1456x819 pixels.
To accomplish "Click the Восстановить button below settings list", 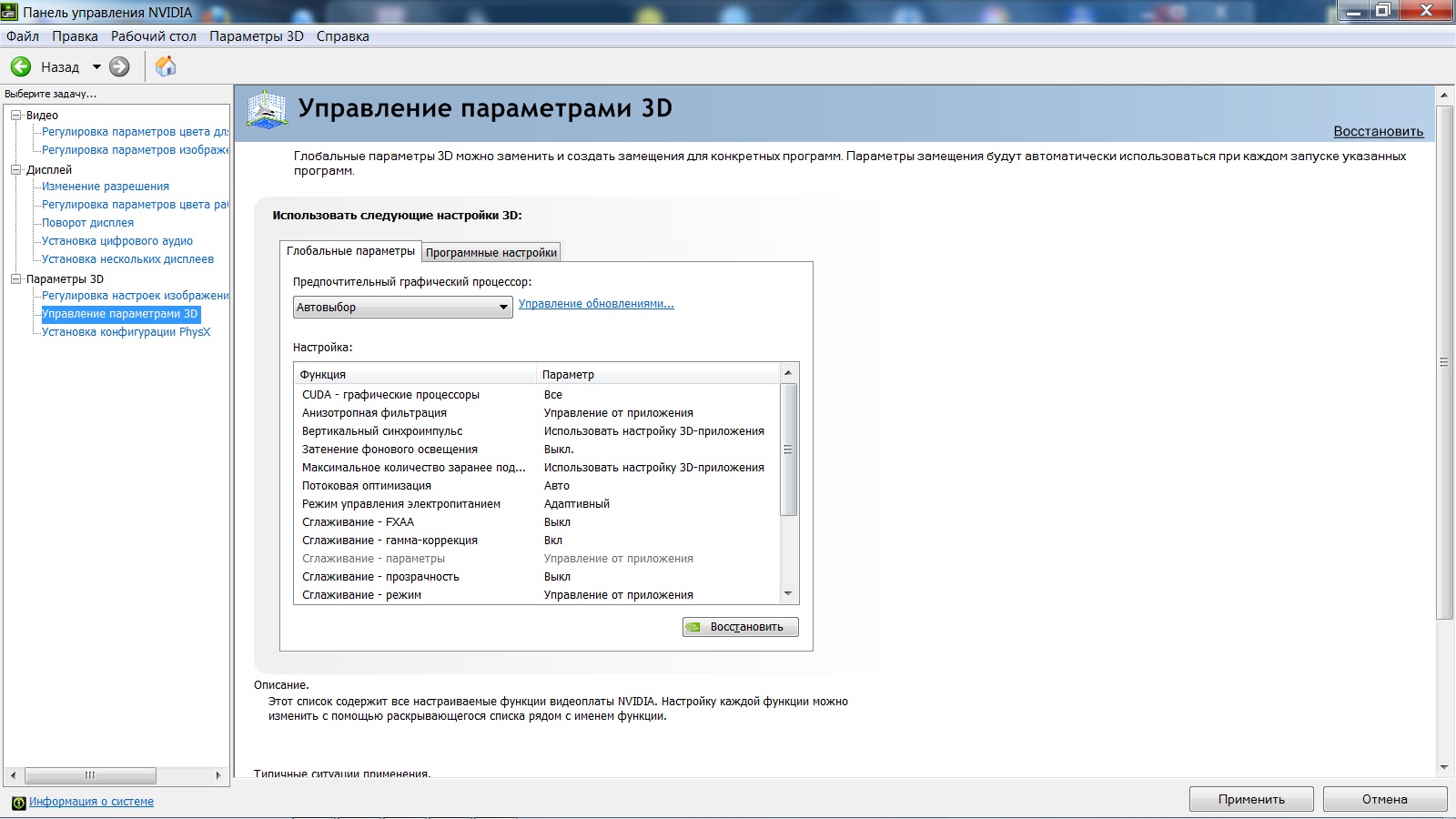I will pos(741,627).
